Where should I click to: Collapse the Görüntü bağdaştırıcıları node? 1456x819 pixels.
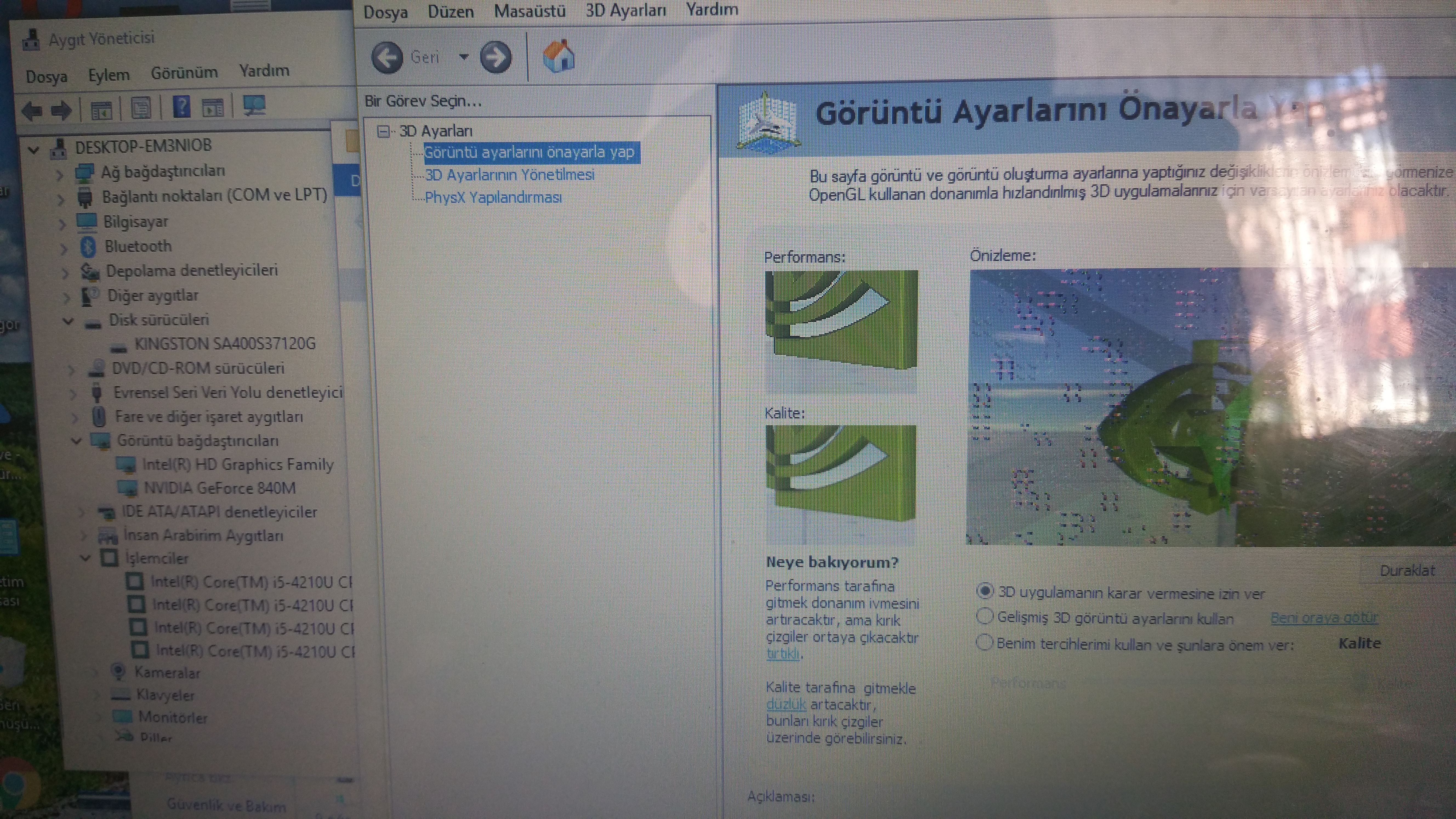pyautogui.click(x=76, y=441)
